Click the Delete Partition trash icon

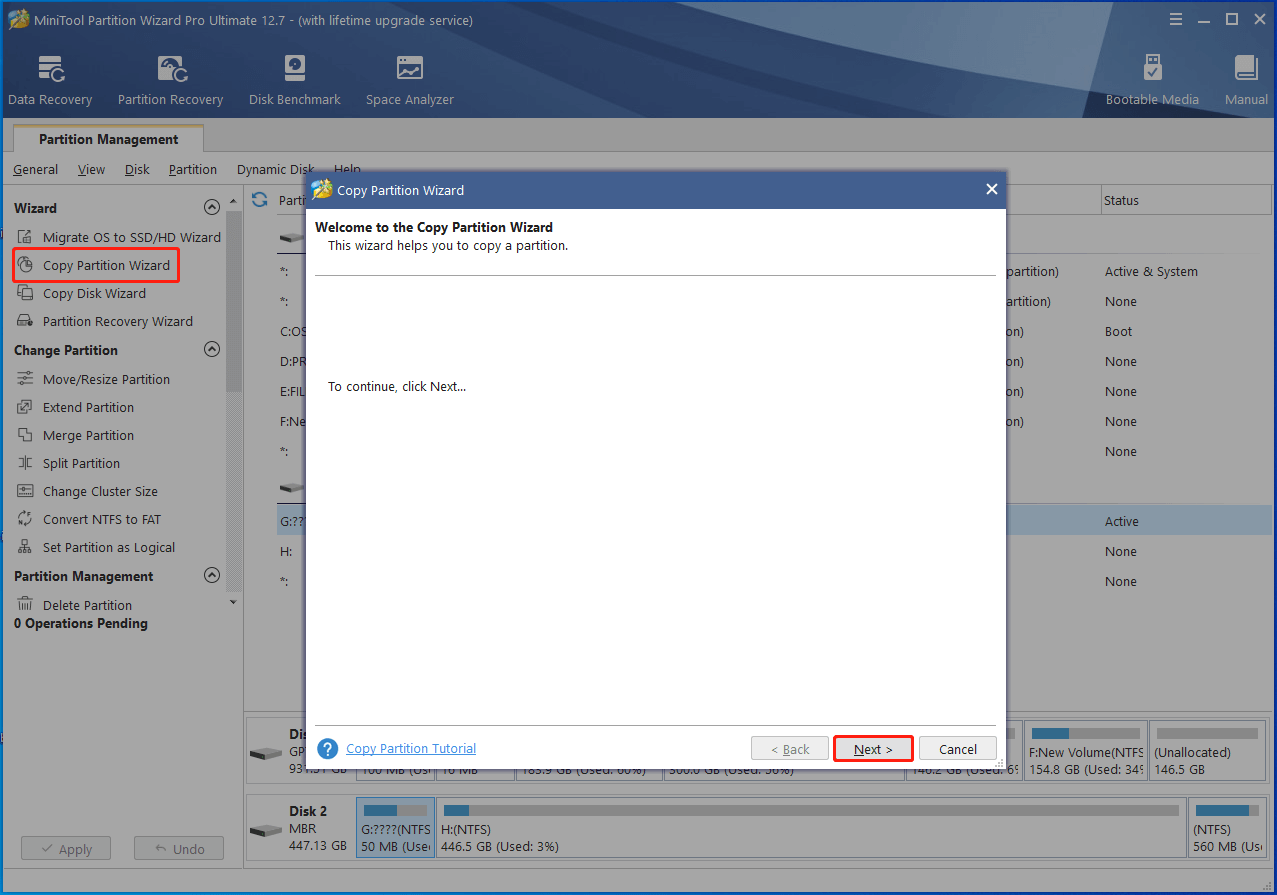click(x=25, y=605)
